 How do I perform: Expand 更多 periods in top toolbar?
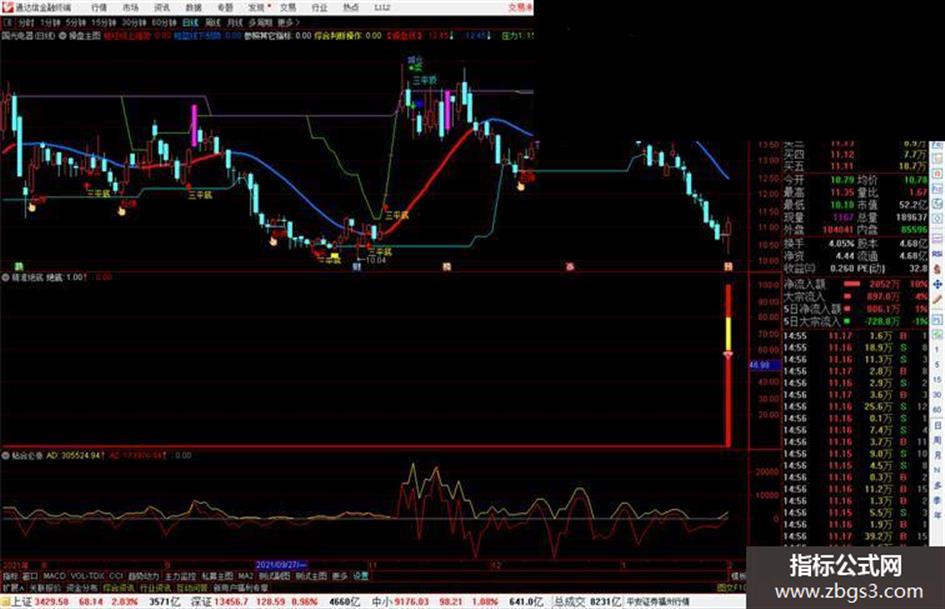pos(288,22)
